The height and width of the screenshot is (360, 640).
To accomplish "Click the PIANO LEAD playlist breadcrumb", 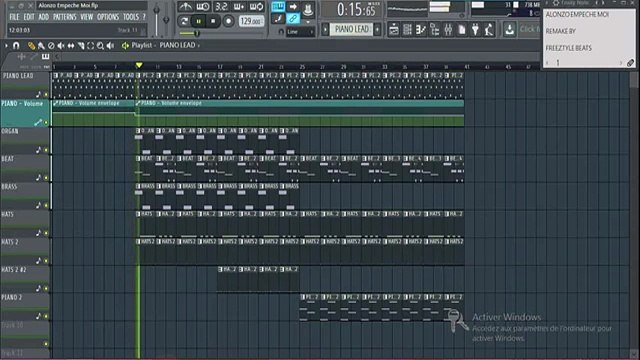I will [177, 45].
